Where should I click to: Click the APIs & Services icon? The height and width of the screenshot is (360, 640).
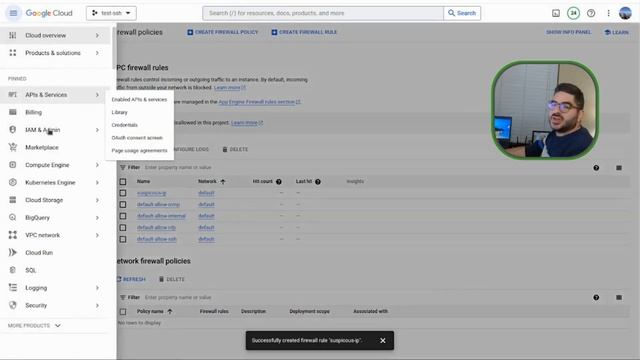[13, 95]
